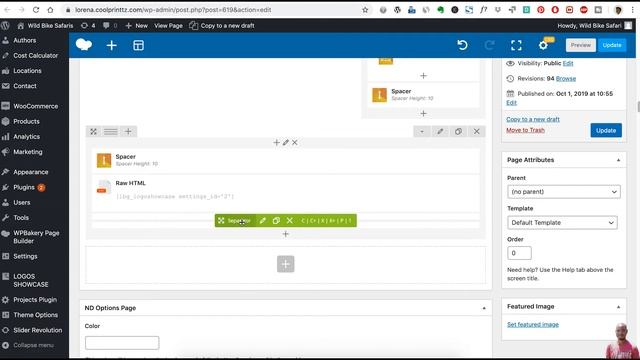Screen dimensions: 640x360
Task: Click plus above upper Spacer element
Action: [423, 76]
